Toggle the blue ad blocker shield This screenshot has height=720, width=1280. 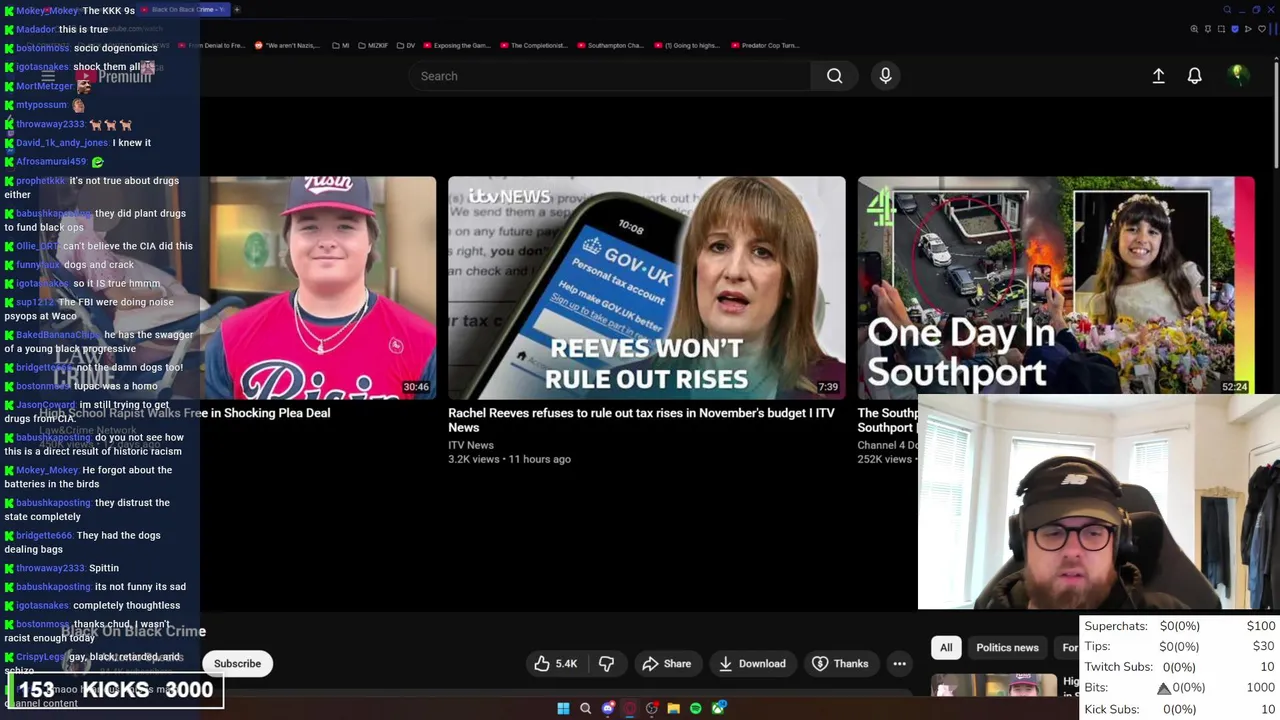pos(1235,29)
